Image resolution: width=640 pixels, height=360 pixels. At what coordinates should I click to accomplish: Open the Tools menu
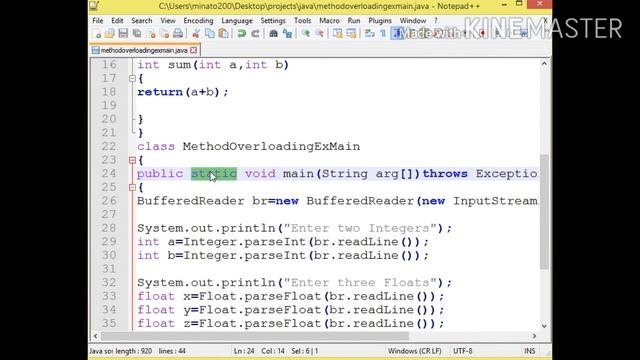point(302,20)
